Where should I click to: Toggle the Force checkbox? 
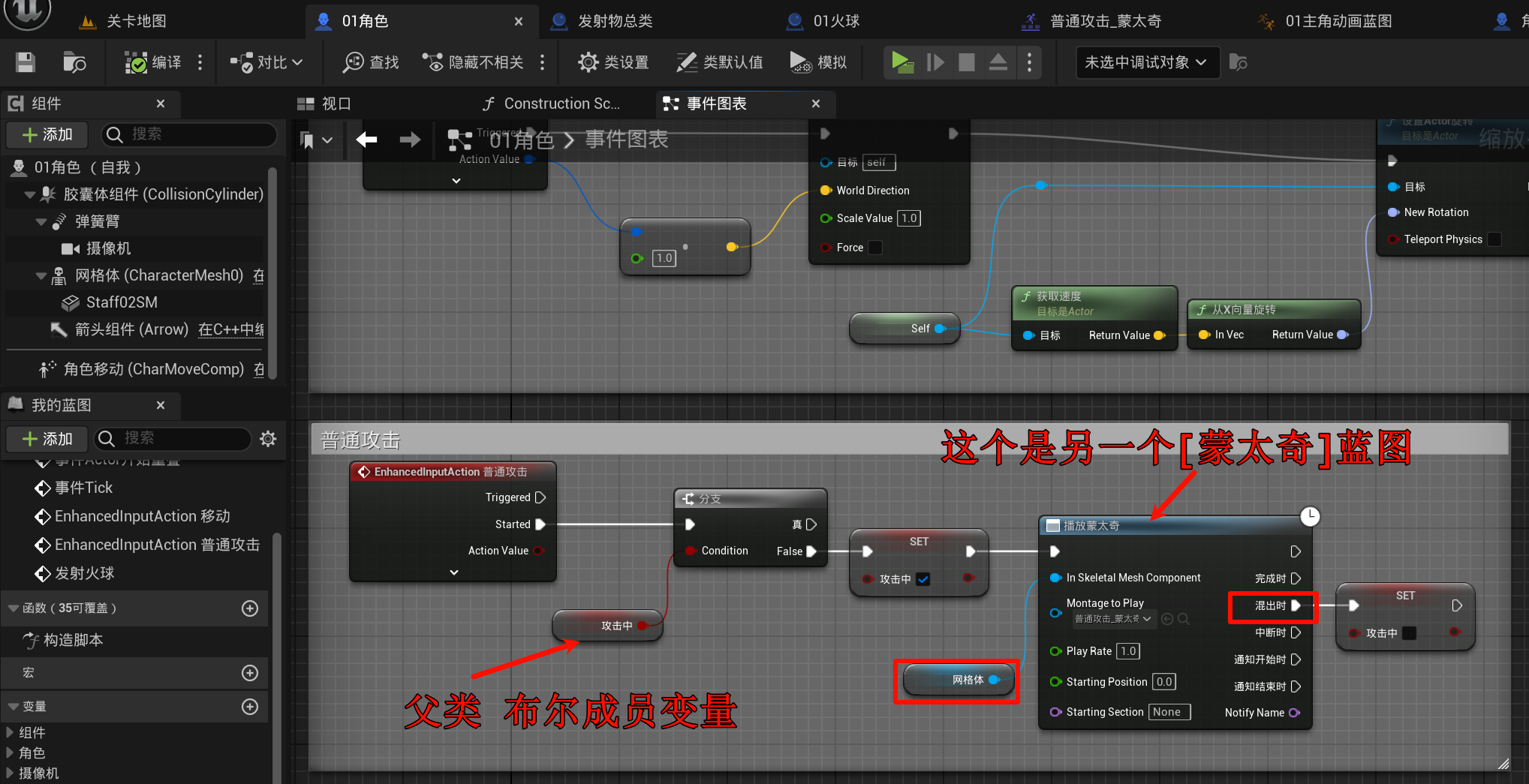tap(875, 248)
